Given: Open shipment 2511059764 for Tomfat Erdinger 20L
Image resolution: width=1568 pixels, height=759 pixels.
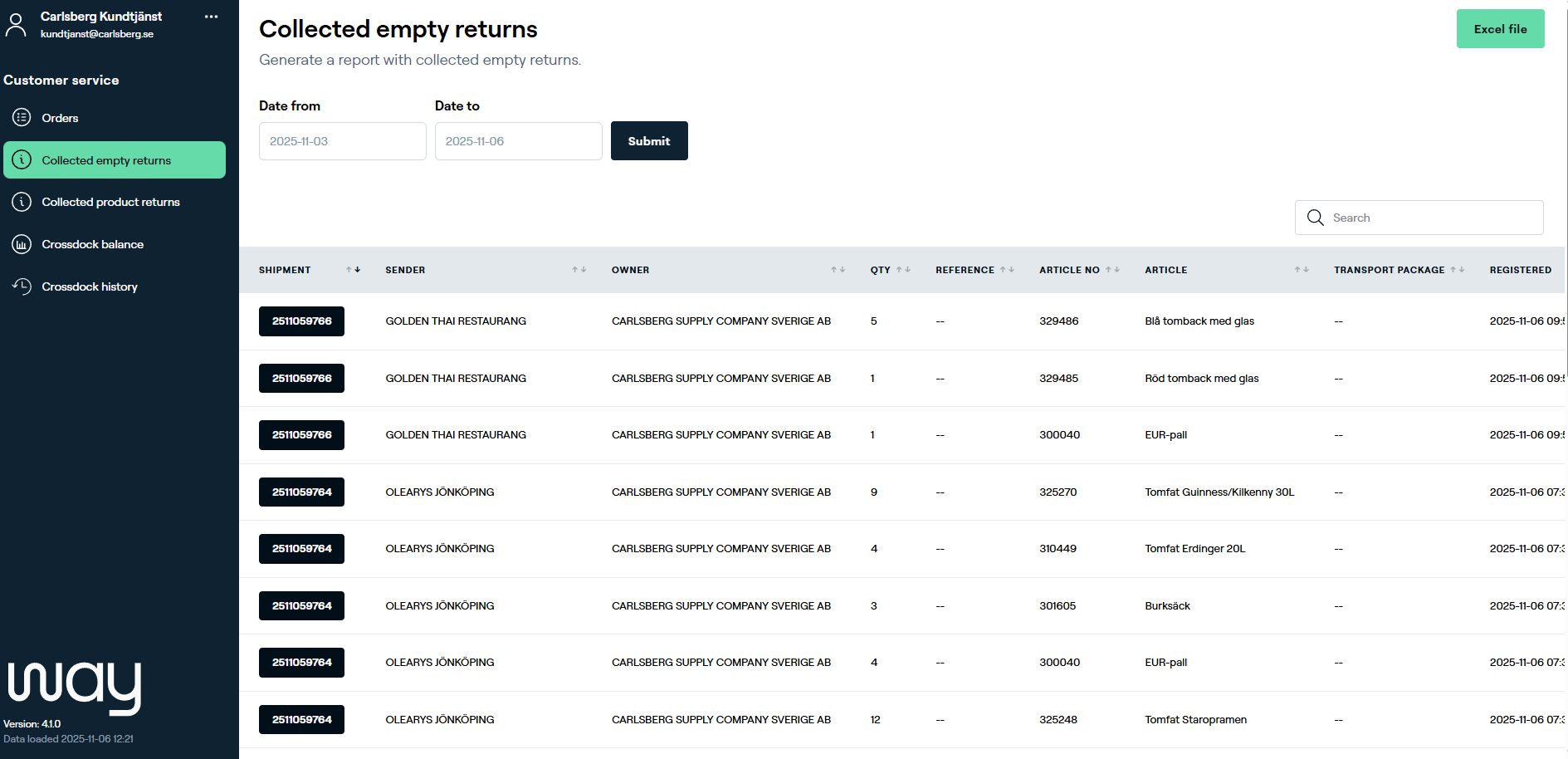Looking at the screenshot, I should tap(301, 549).
